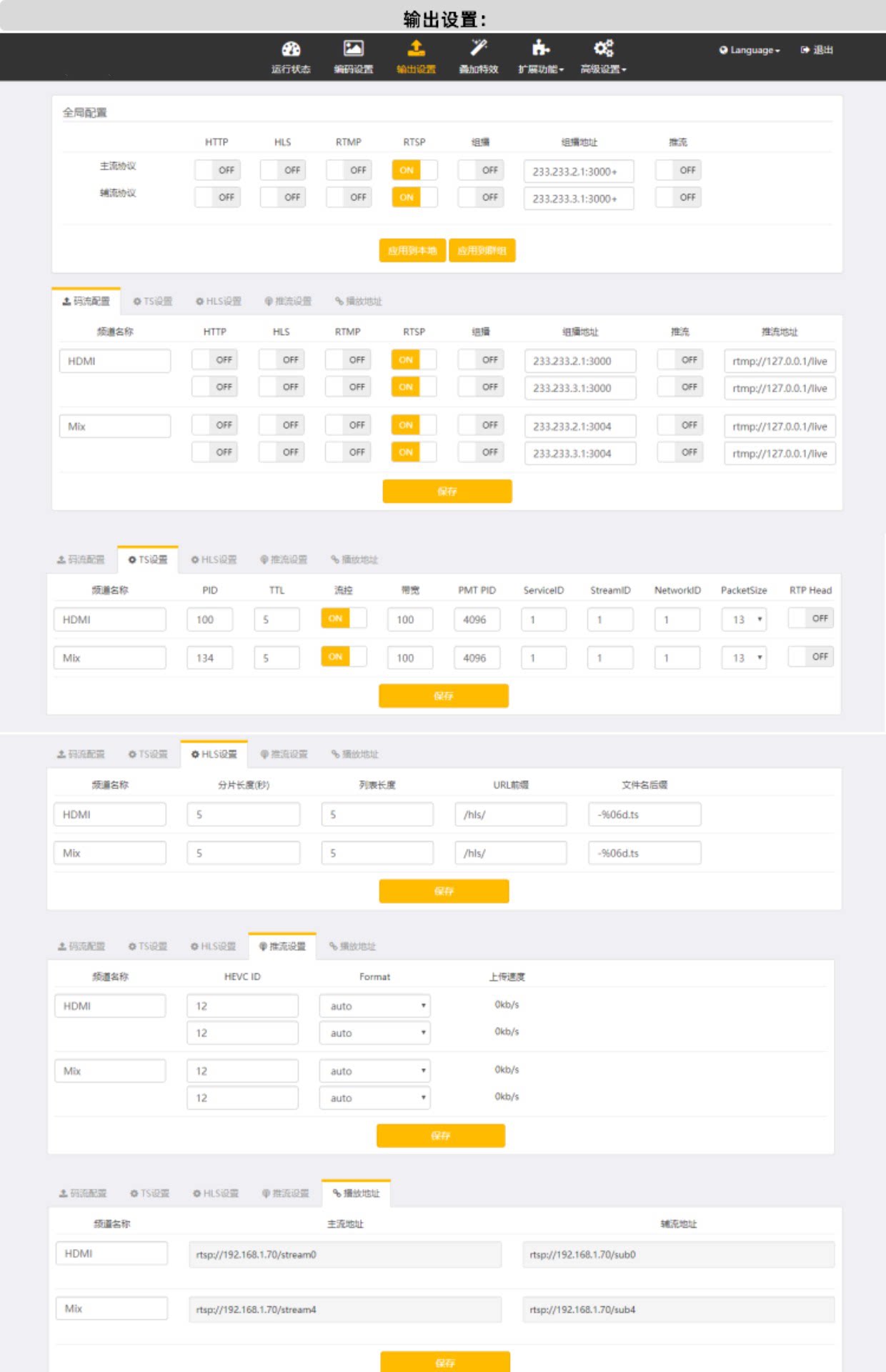Select the highlighted 播放地址 tab
Screen dimensions: 886x1372
coord(356,1193)
